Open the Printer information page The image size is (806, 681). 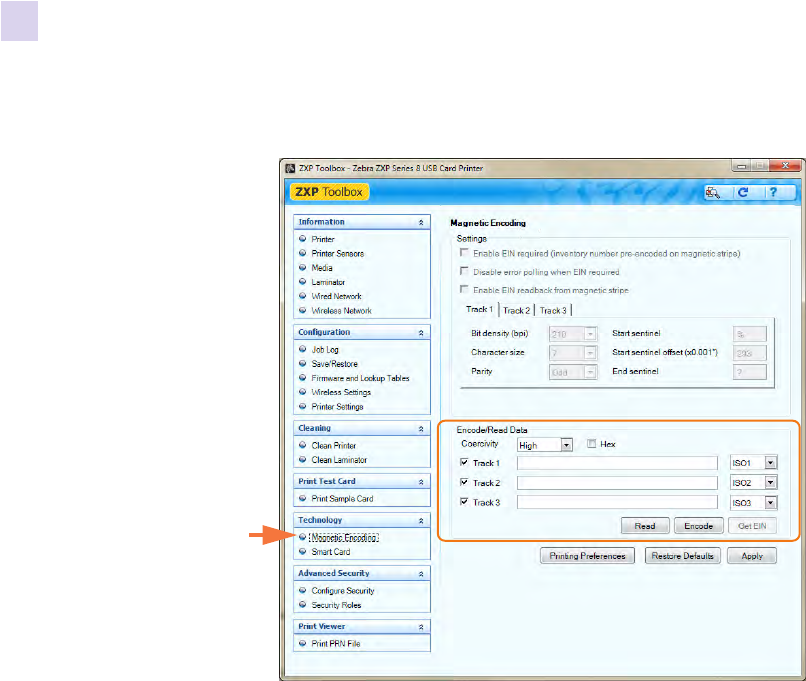pos(323,239)
